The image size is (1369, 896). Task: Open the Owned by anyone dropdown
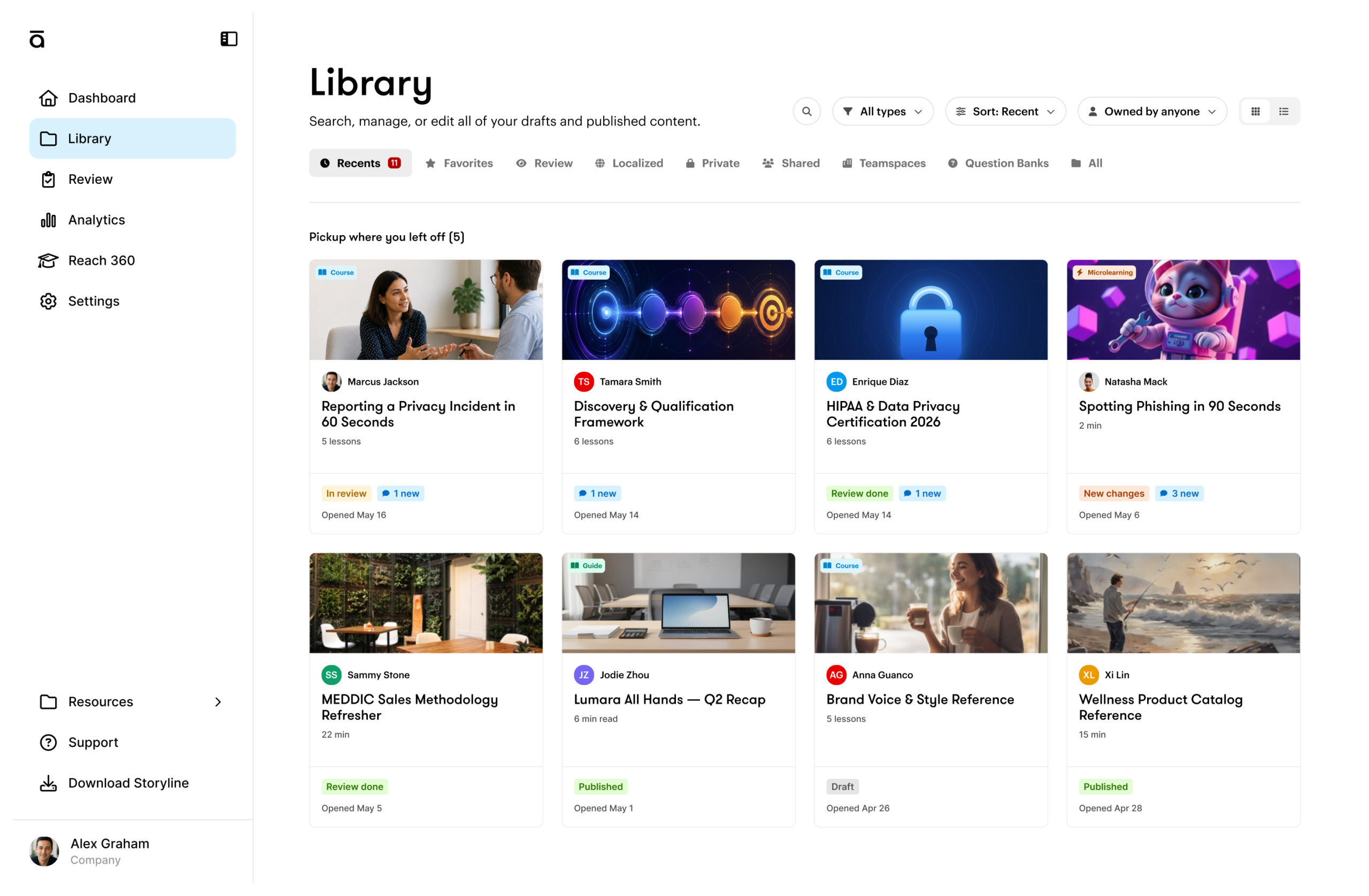[x=1152, y=112]
